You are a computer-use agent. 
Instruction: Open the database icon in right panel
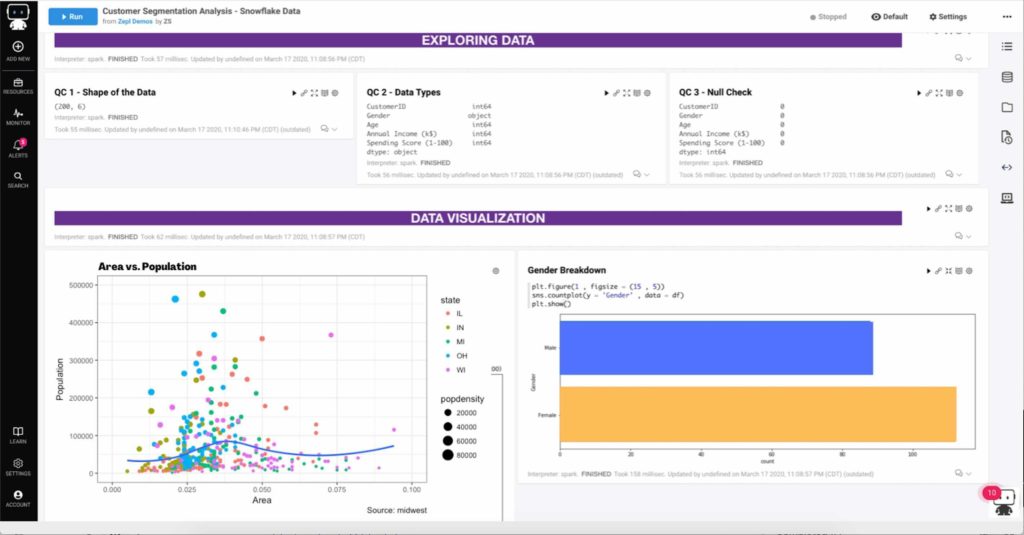(x=1007, y=77)
